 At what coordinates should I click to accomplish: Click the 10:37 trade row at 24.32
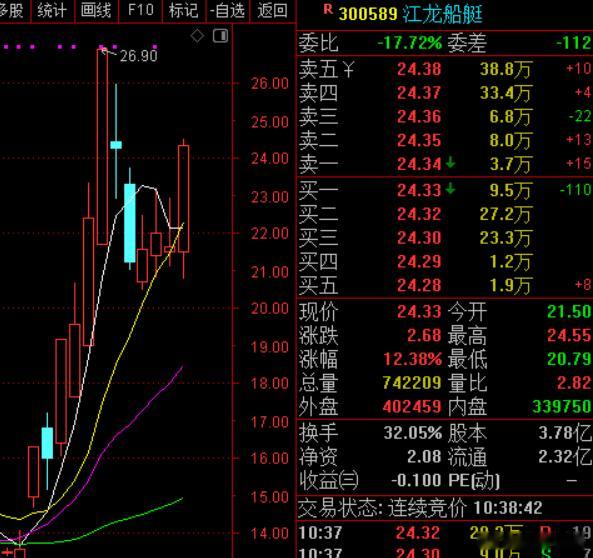[445, 533]
